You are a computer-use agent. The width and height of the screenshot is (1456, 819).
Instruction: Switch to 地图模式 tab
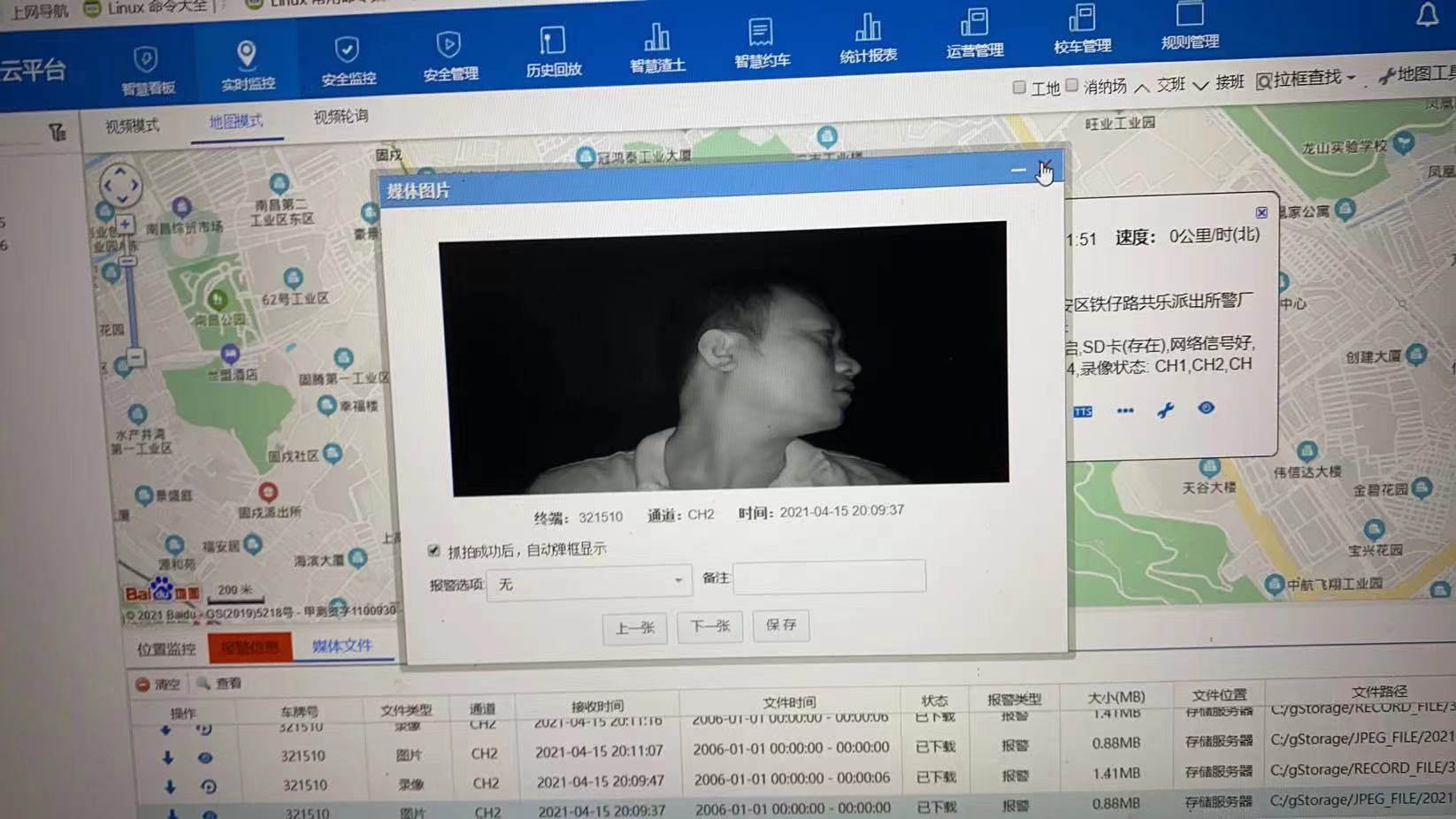(236, 121)
